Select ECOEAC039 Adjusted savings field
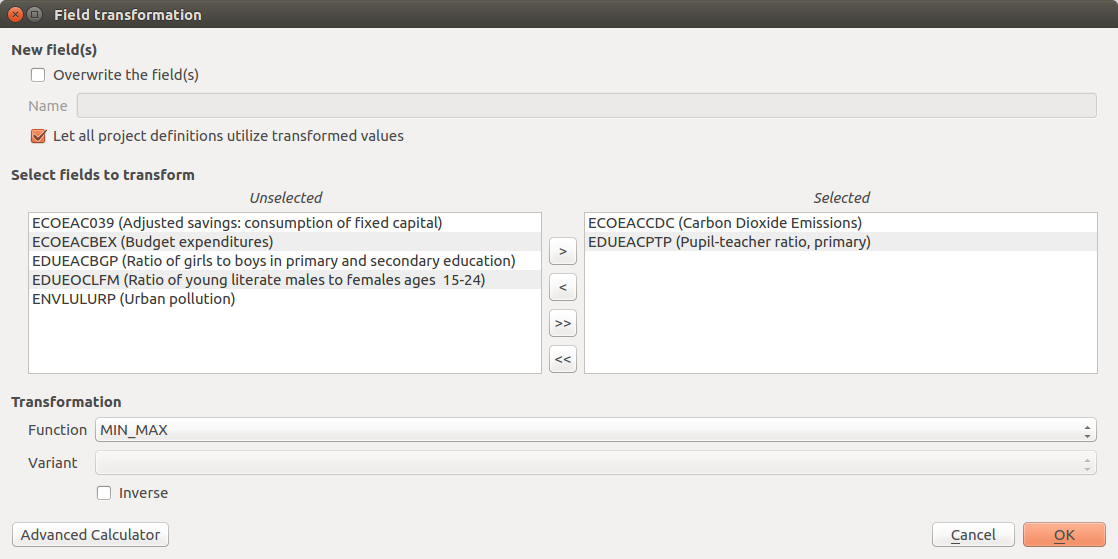The width and height of the screenshot is (1118, 559). (x=237, y=223)
